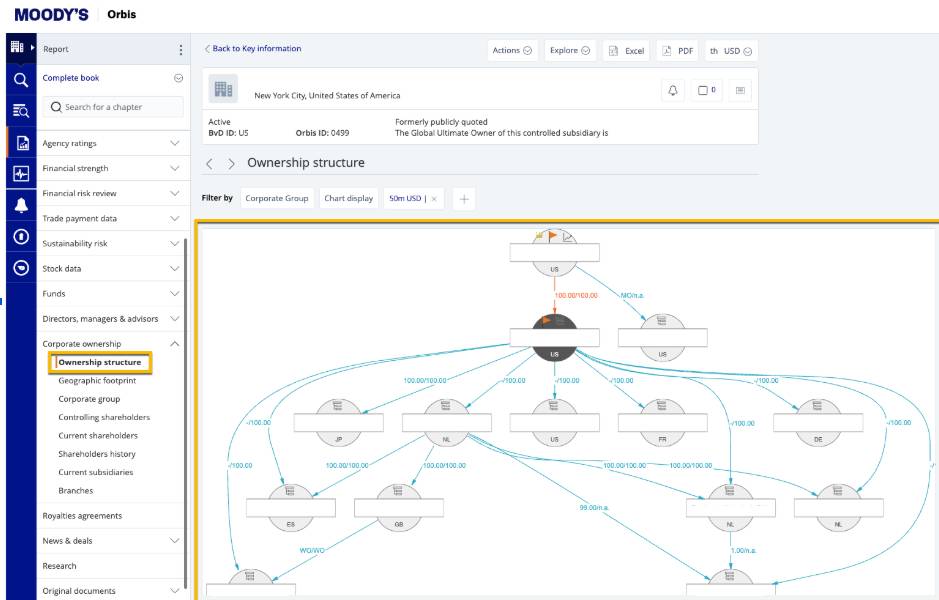
Task: Click the circular info icon in sidebar
Action: point(21,237)
